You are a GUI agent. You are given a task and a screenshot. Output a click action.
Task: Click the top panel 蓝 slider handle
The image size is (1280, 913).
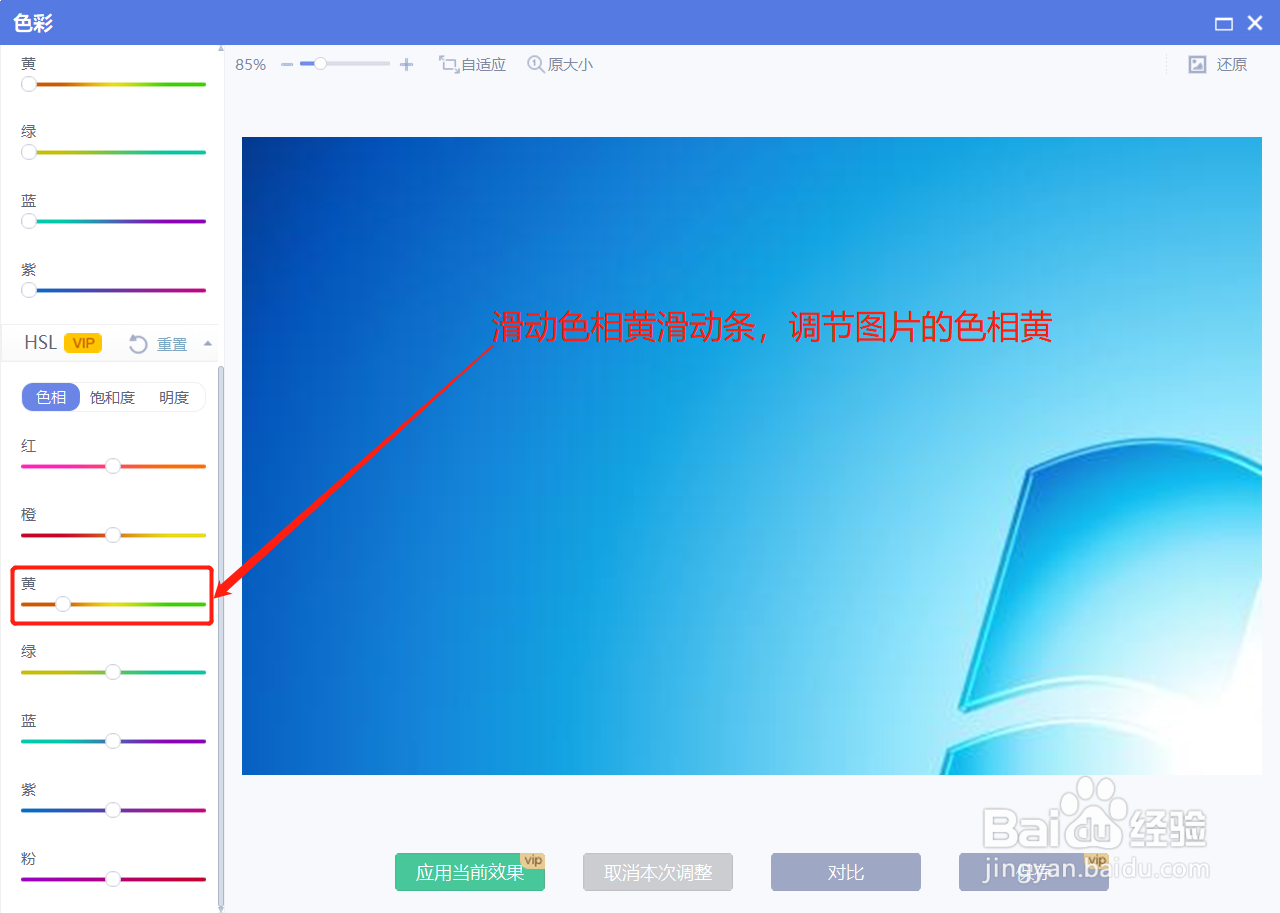coord(29,221)
